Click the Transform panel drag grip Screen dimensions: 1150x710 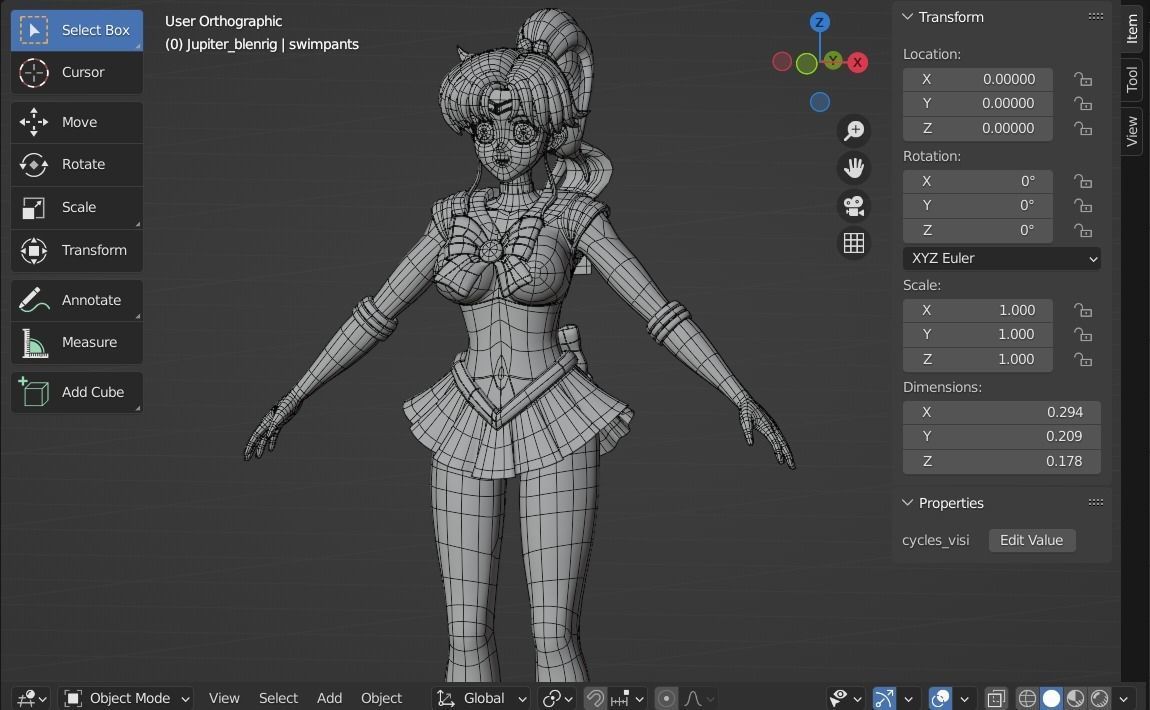point(1096,16)
